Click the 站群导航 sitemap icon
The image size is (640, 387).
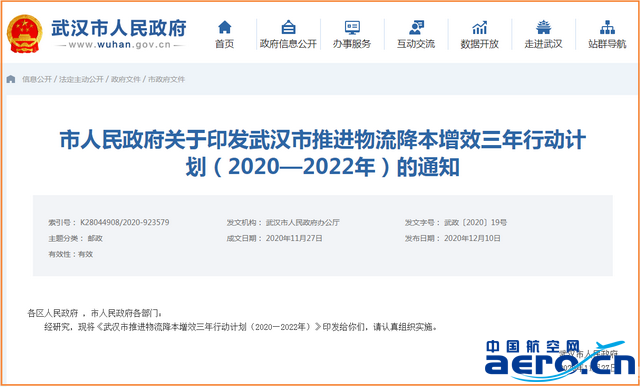tap(607, 27)
